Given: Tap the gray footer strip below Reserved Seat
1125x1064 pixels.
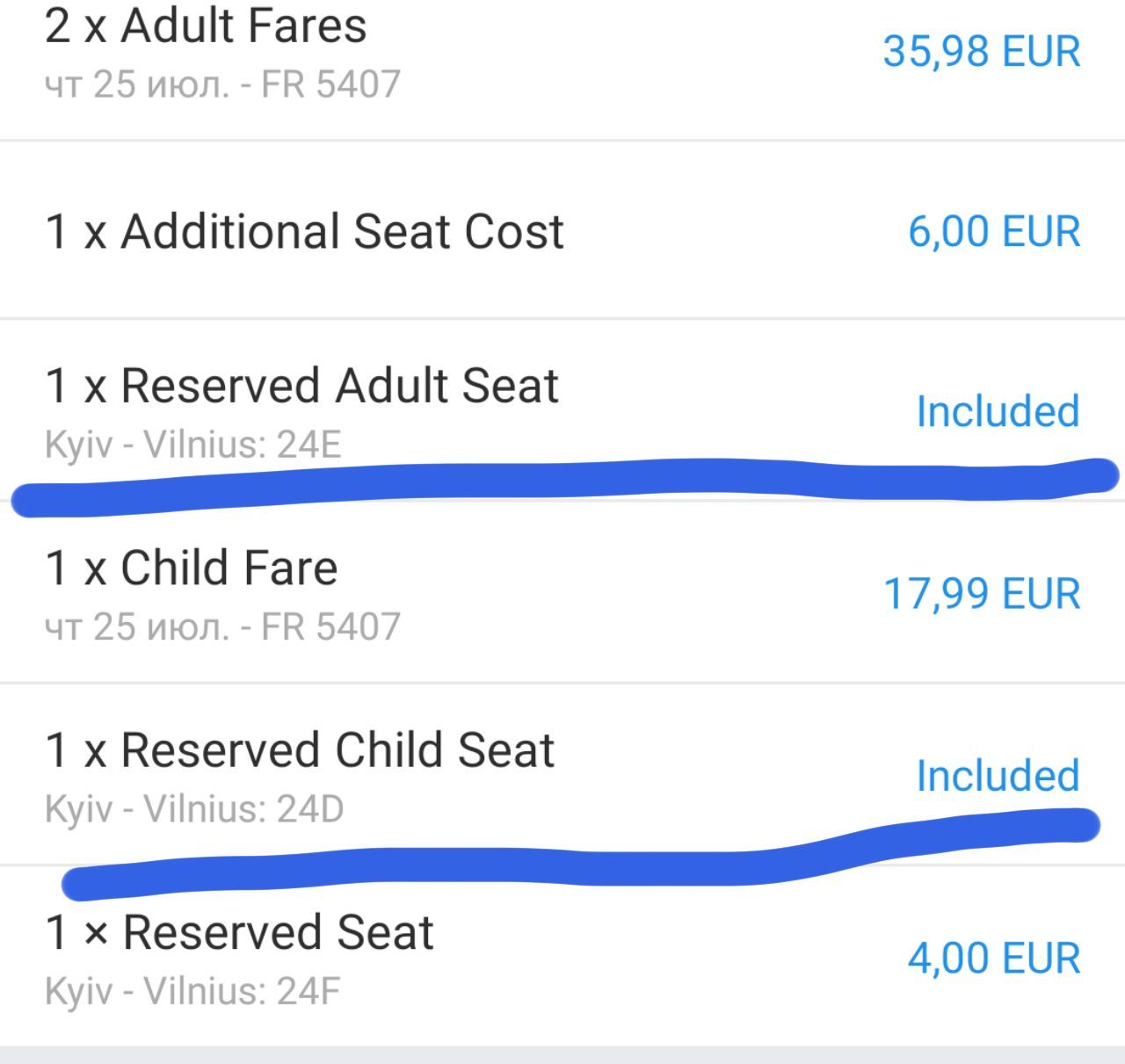Looking at the screenshot, I should tap(562, 1055).
